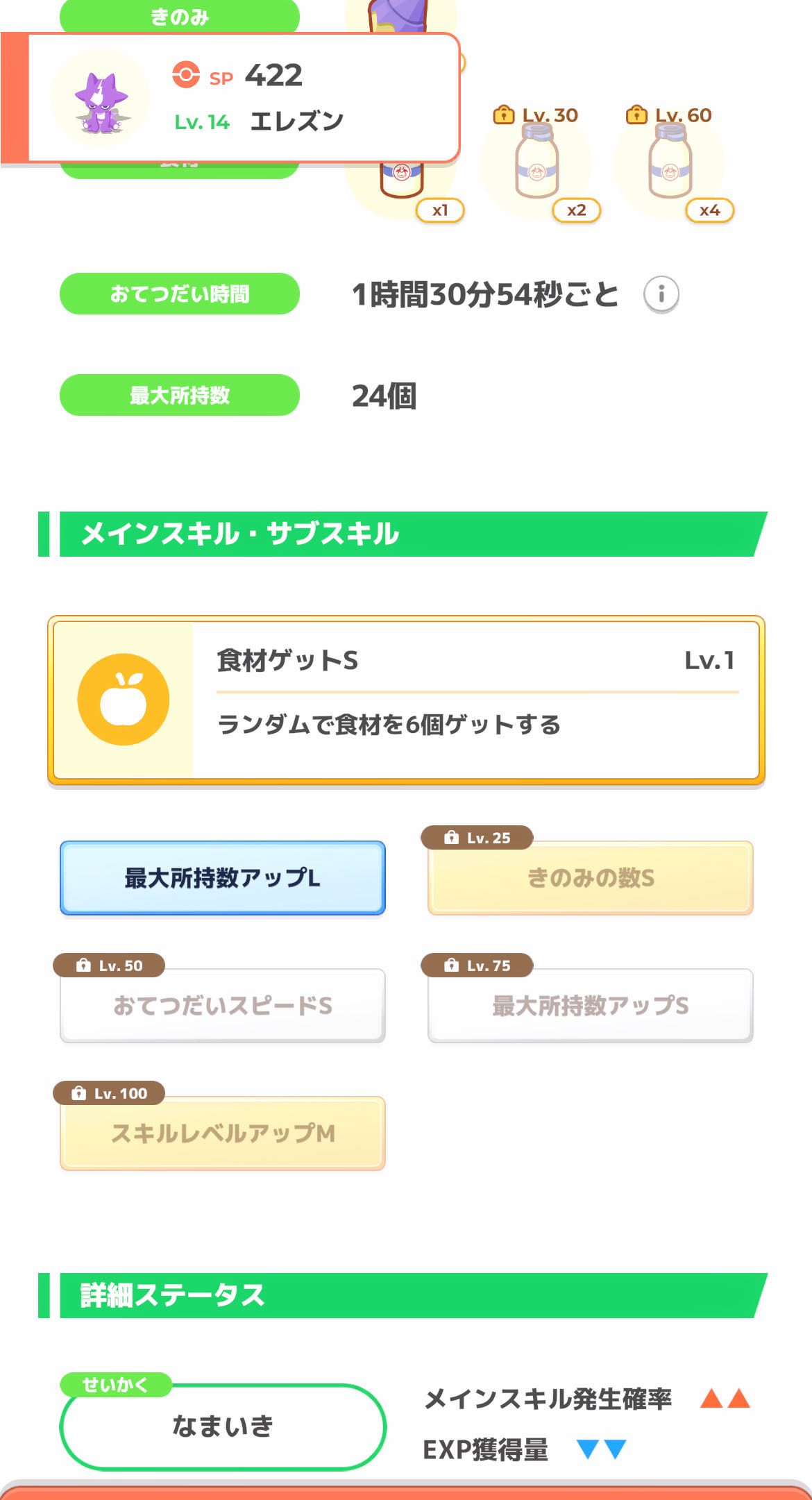Screen dimensions: 812x1500
Task: Tap the 最大所持数 green label
Action: coord(180,395)
